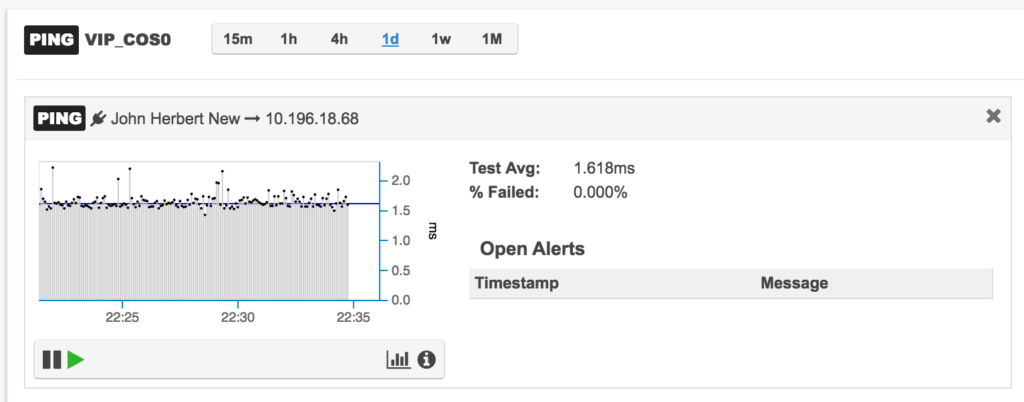Click the plug icon beside John Herbert New
This screenshot has width=1024, height=402.
(x=99, y=119)
